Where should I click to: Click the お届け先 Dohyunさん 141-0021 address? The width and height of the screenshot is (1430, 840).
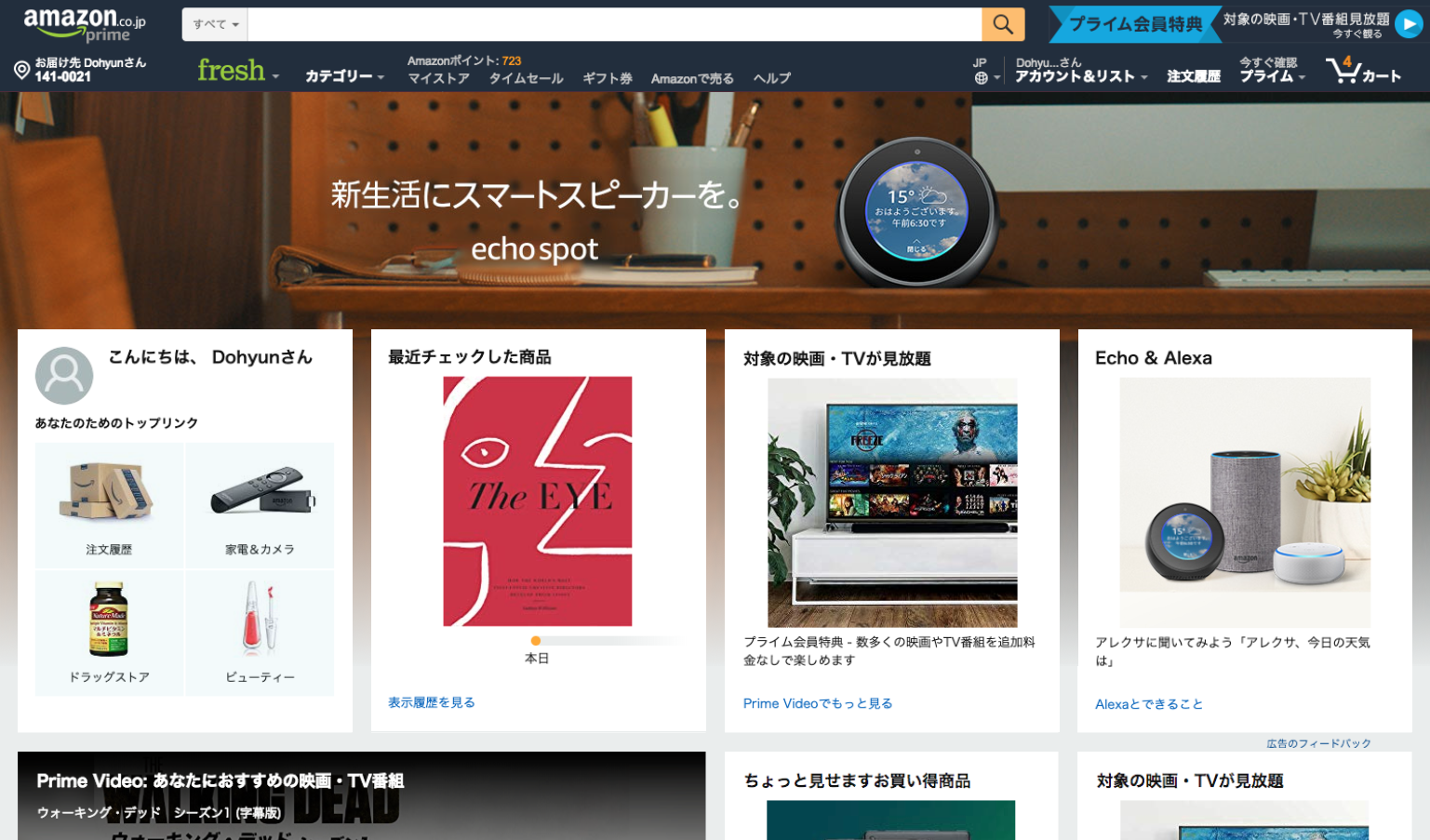click(90, 70)
